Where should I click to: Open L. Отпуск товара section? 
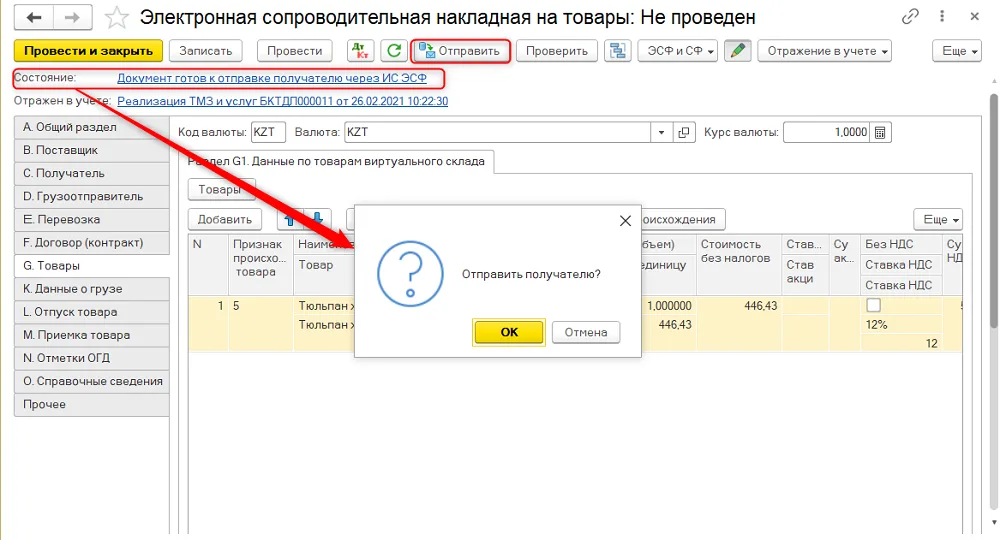click(92, 312)
